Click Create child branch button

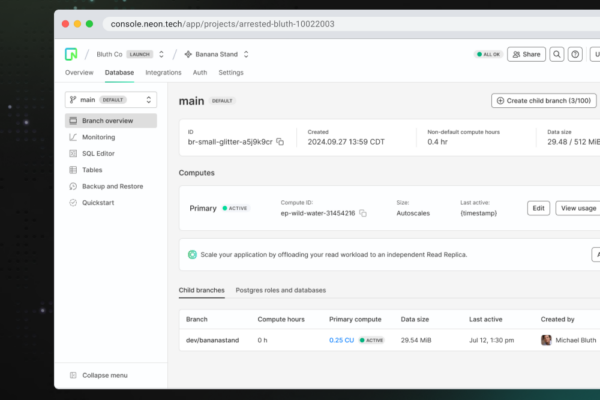(544, 101)
